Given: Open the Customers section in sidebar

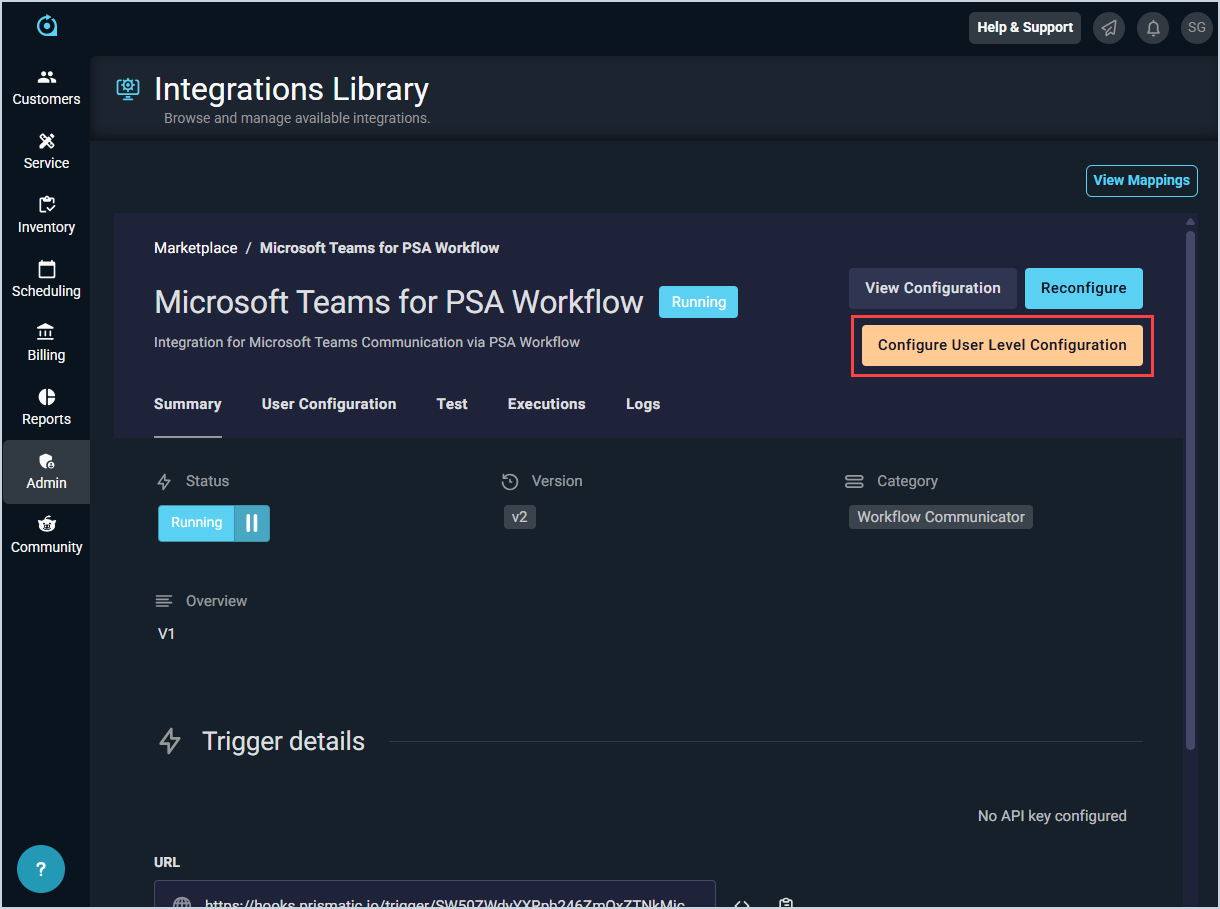Looking at the screenshot, I should click(x=46, y=88).
